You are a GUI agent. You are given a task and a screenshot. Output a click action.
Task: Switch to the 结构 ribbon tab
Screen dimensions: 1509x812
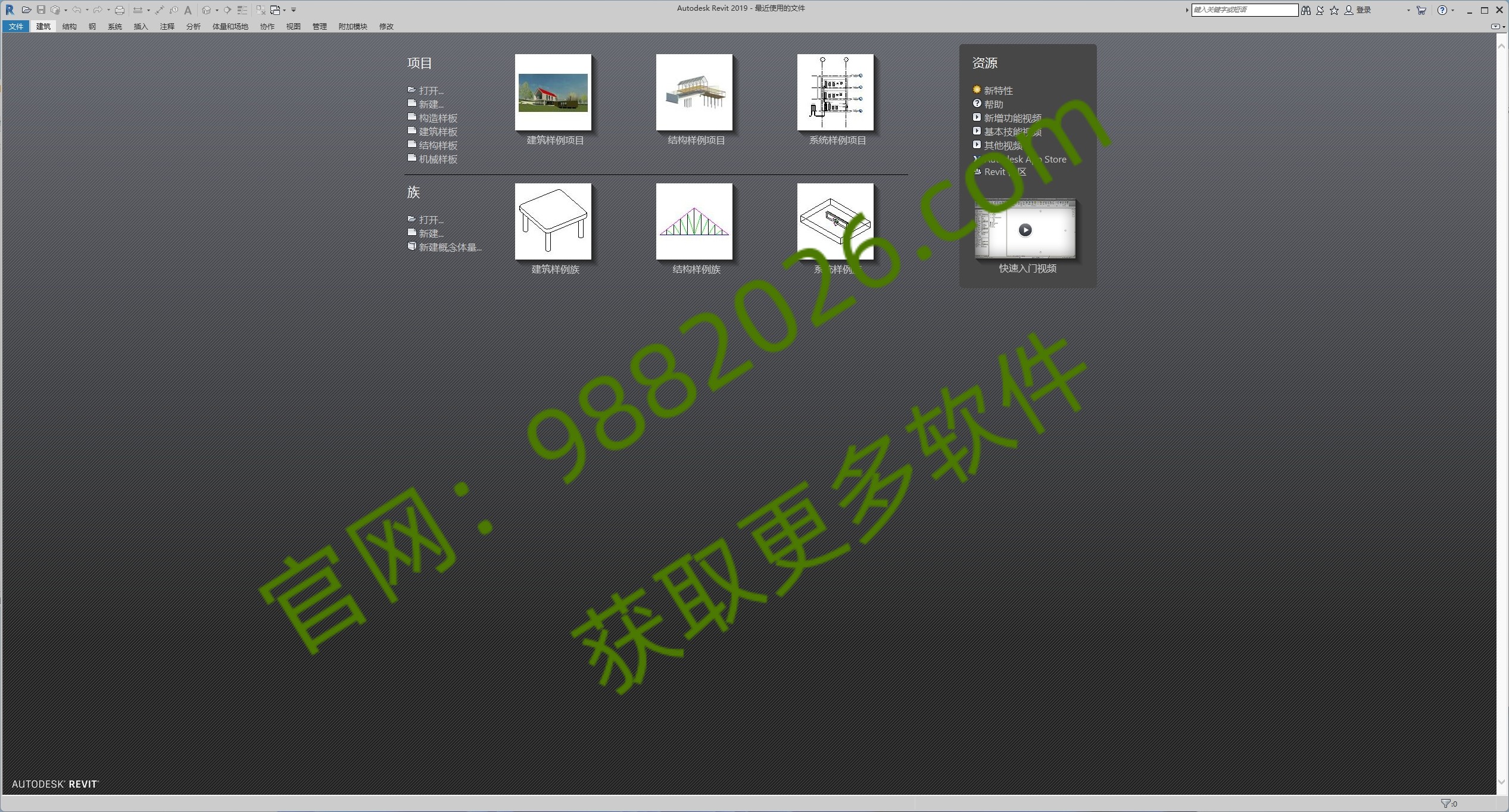[69, 26]
